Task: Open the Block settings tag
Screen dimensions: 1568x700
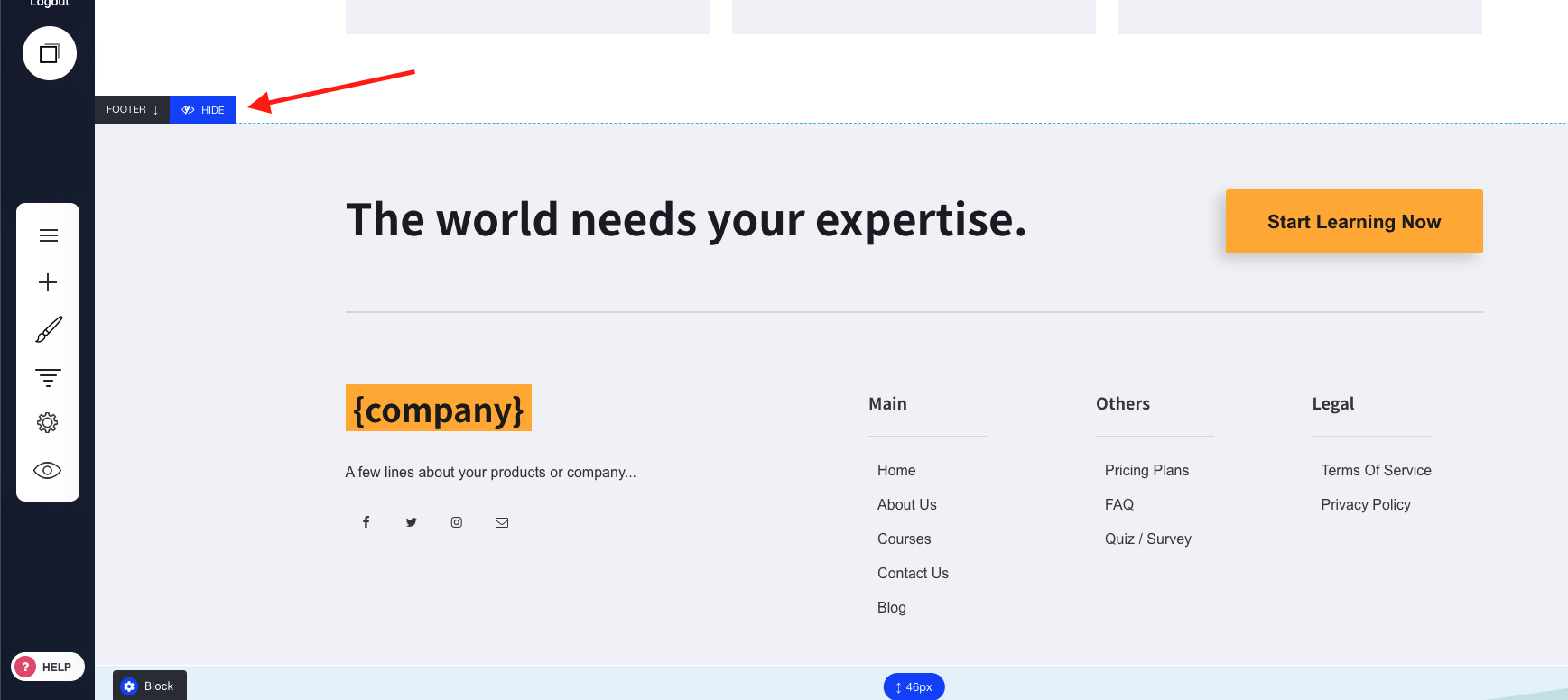Action: pyautogui.click(x=150, y=686)
